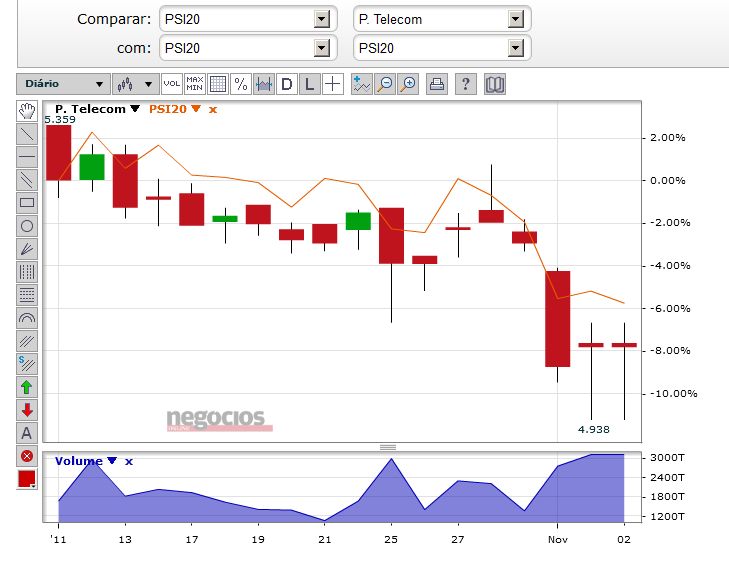Select the S-marked speed lines tool
The height and width of the screenshot is (565, 729).
coord(27,364)
